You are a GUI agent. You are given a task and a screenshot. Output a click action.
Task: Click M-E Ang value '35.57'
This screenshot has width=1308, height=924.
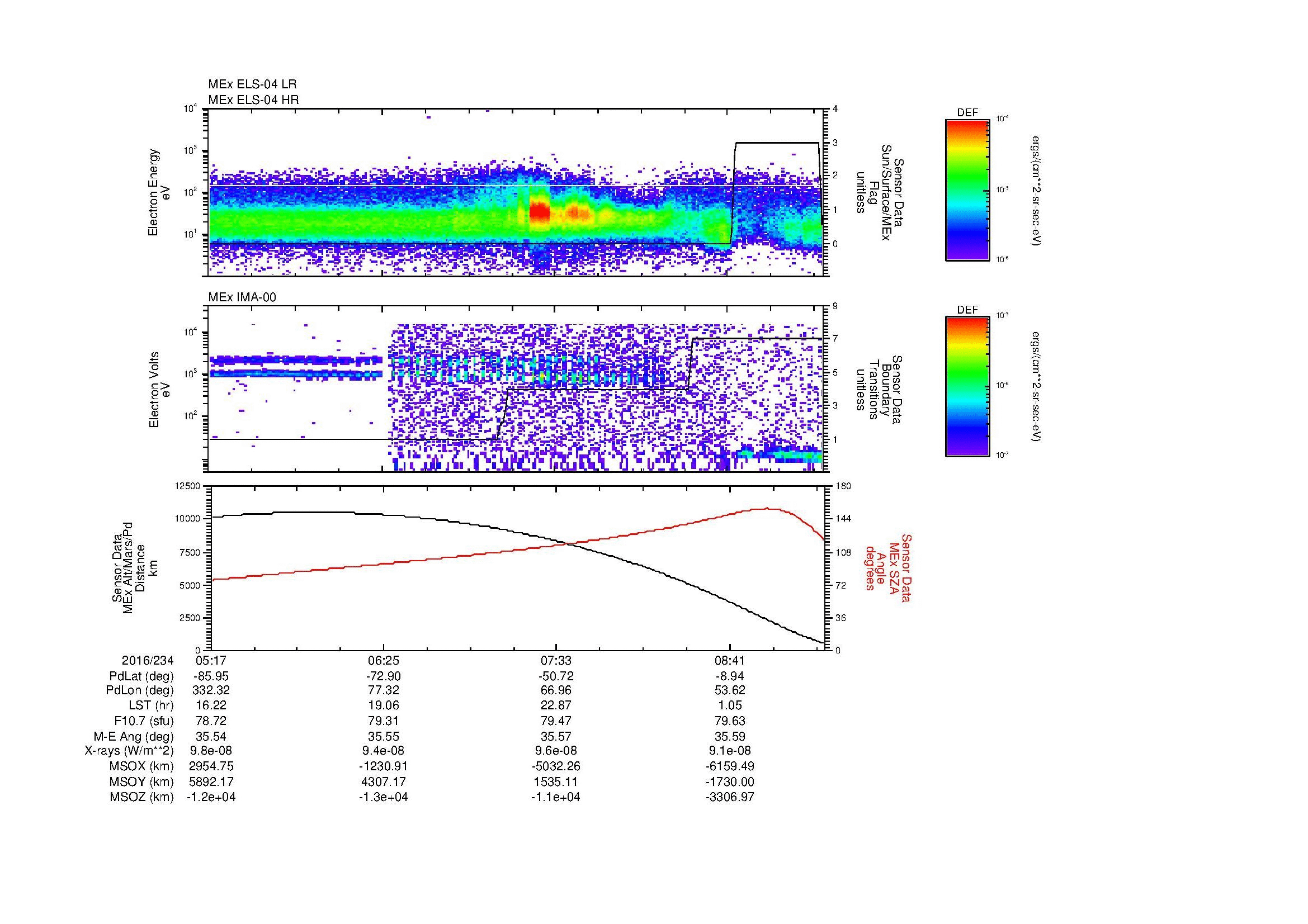tap(556, 736)
